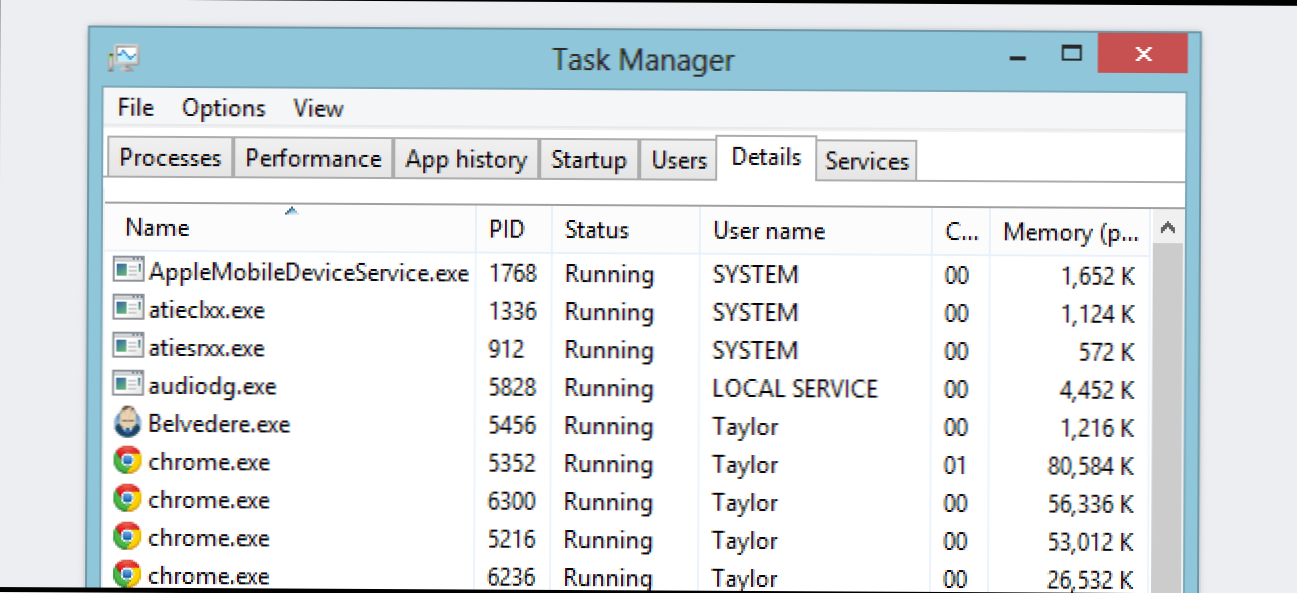Switch to the Performance tab

313,159
